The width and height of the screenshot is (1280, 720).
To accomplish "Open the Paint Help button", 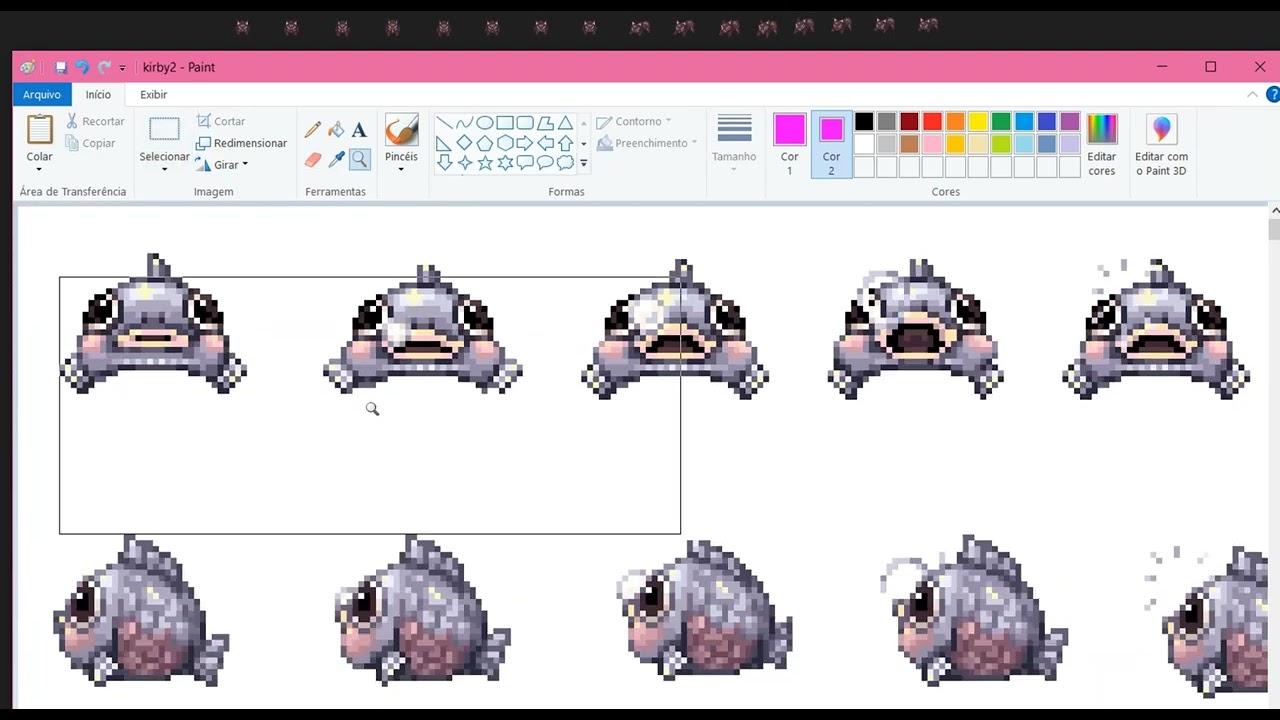I will [x=1273, y=94].
